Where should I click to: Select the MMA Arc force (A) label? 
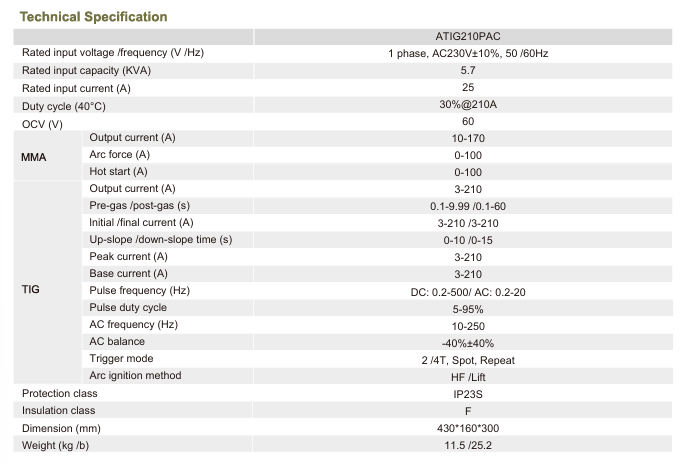(119, 155)
